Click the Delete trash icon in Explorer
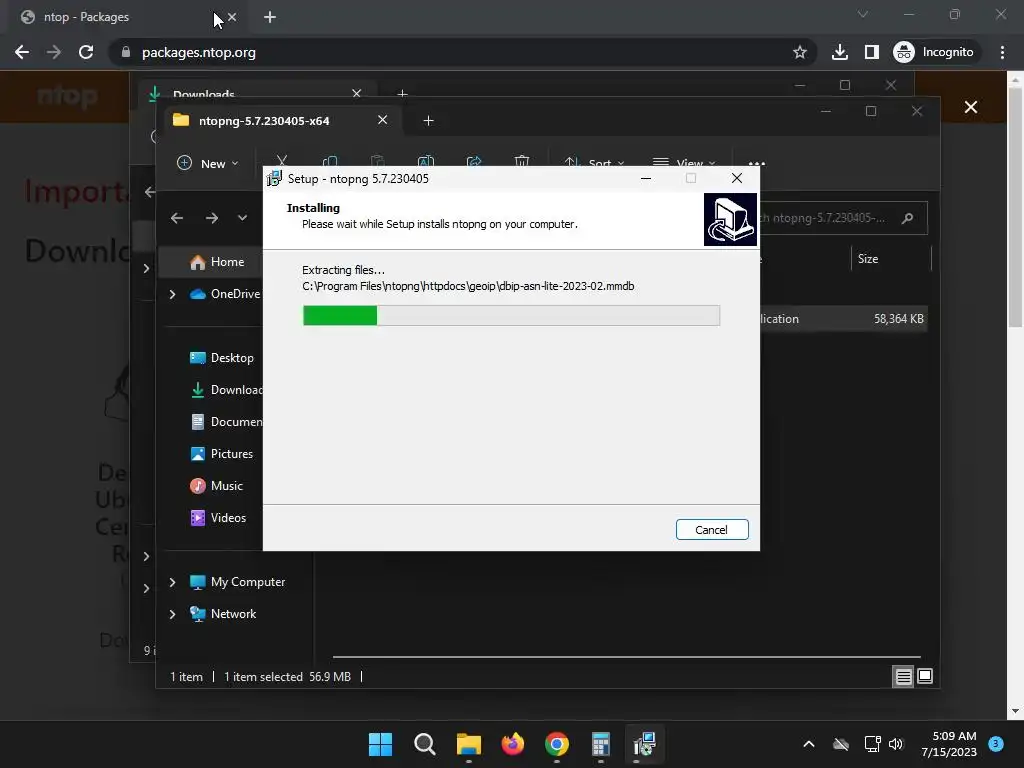Viewport: 1024px width, 768px height. tap(522, 161)
